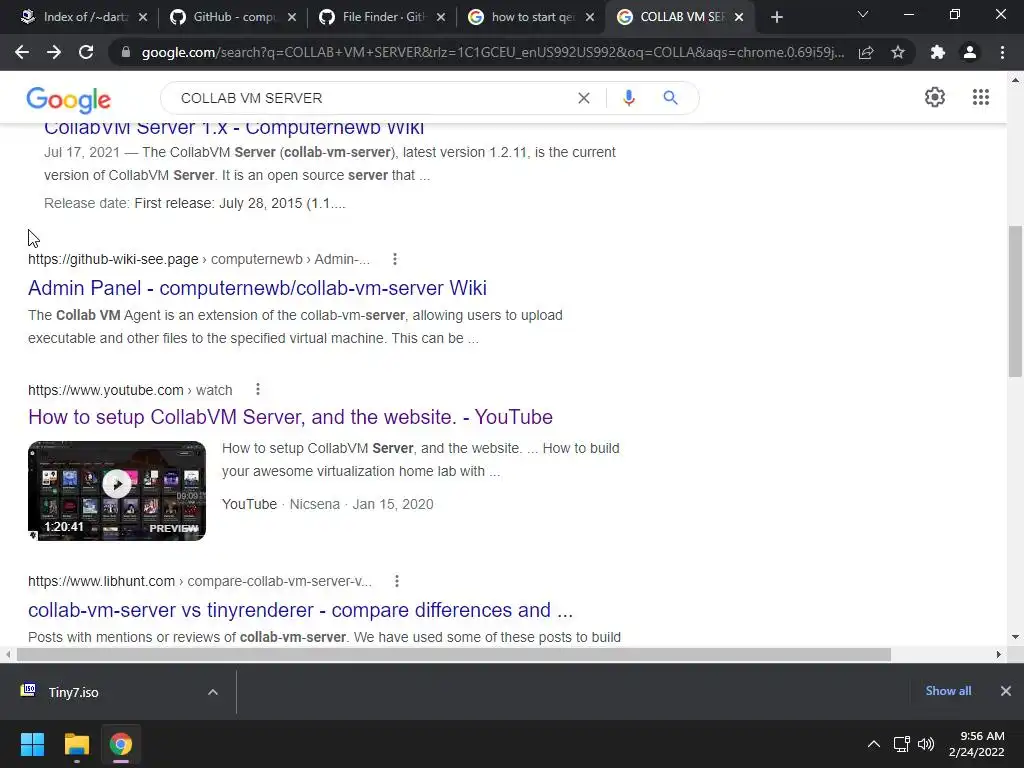Open the clock and date 9:56 AM
Viewport: 1024px width, 768px height.
[976, 744]
